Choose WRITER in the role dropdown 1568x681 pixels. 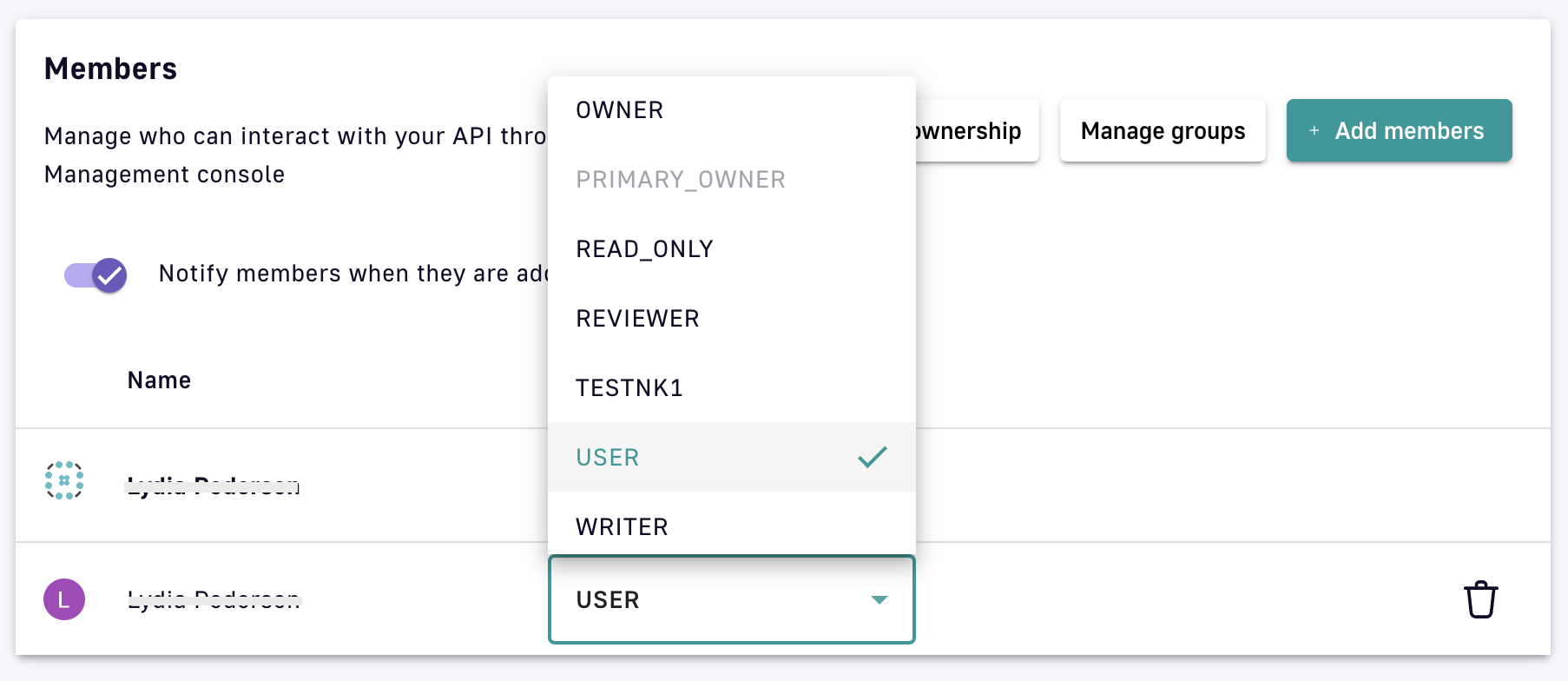622,527
